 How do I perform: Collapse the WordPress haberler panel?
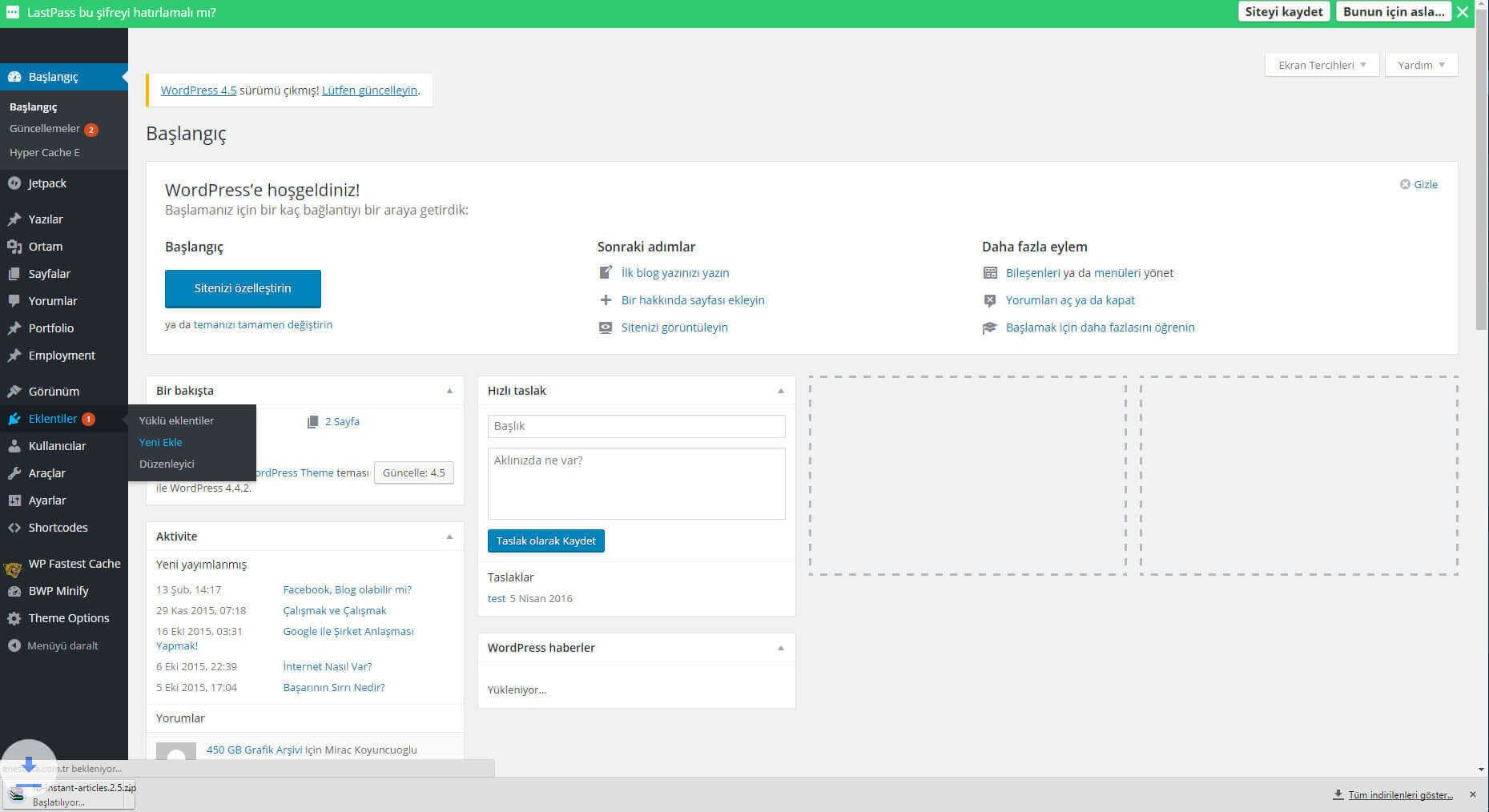point(781,648)
